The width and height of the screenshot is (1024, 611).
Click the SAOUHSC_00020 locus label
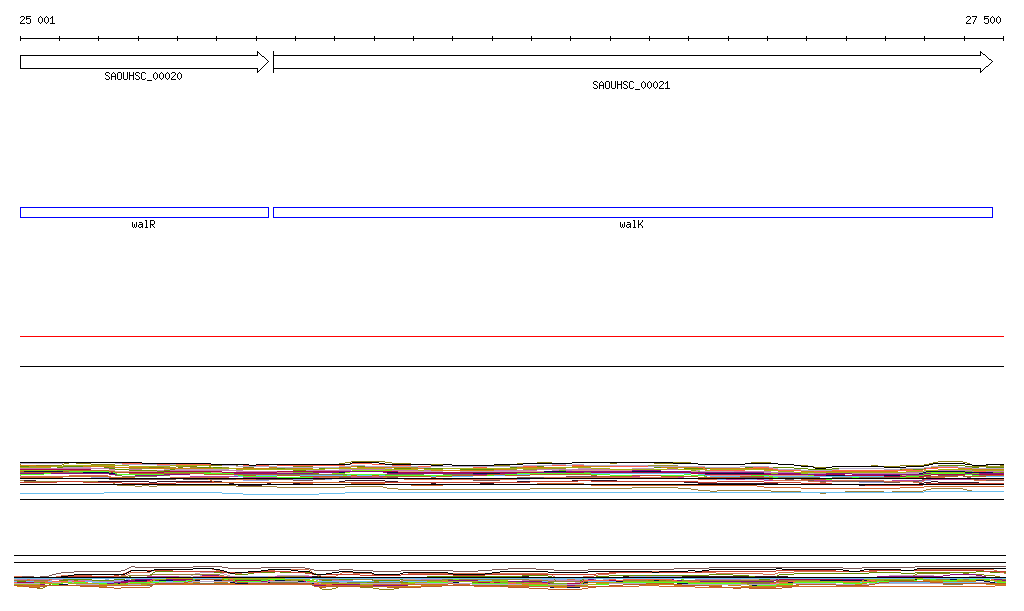point(143,77)
